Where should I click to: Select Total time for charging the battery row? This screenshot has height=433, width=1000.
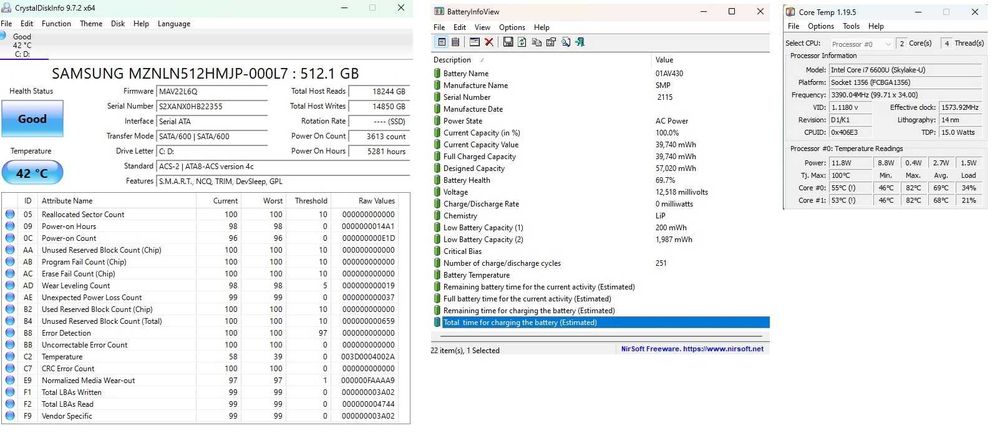600,323
